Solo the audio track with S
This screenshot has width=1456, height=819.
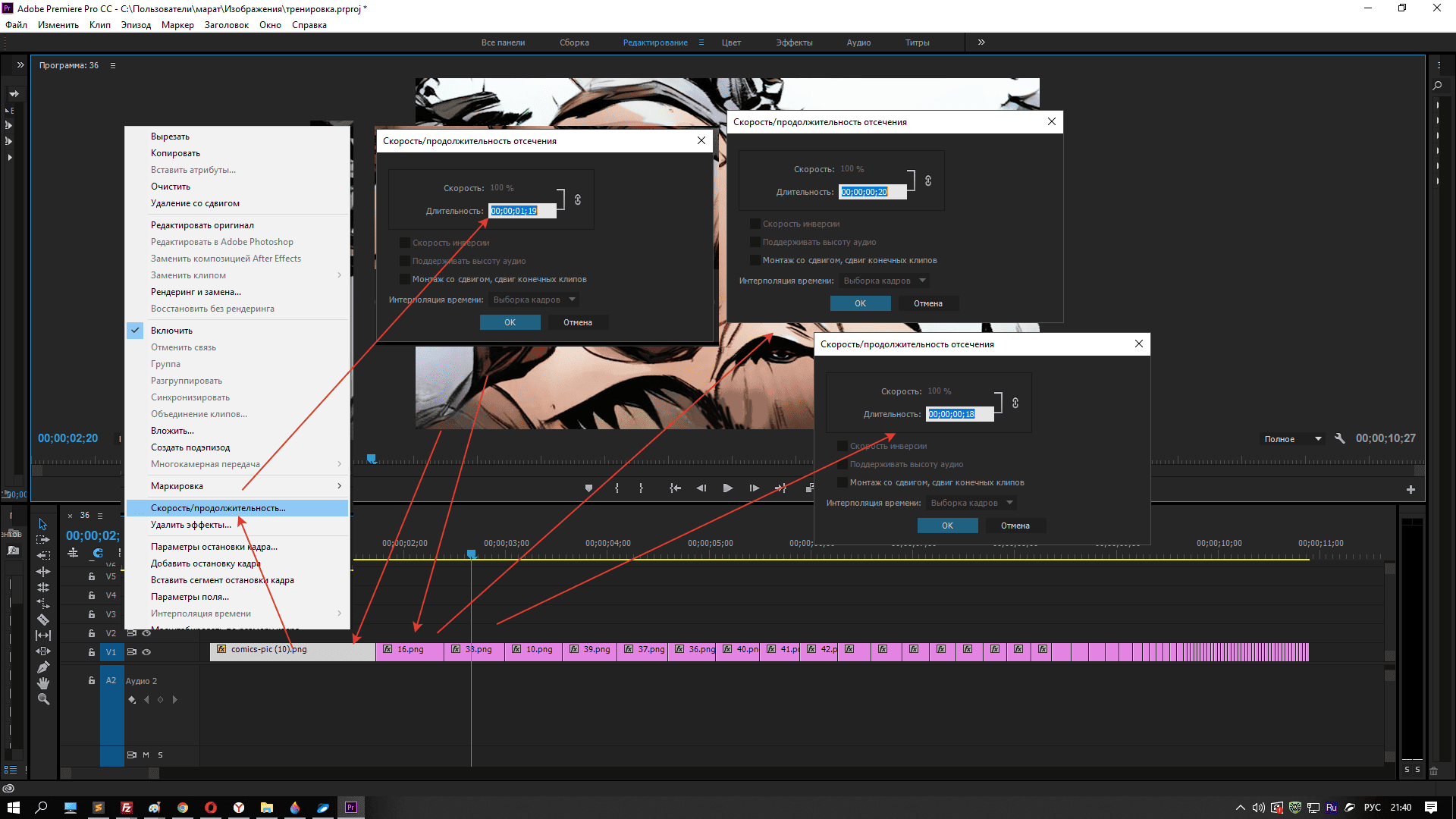coord(160,755)
